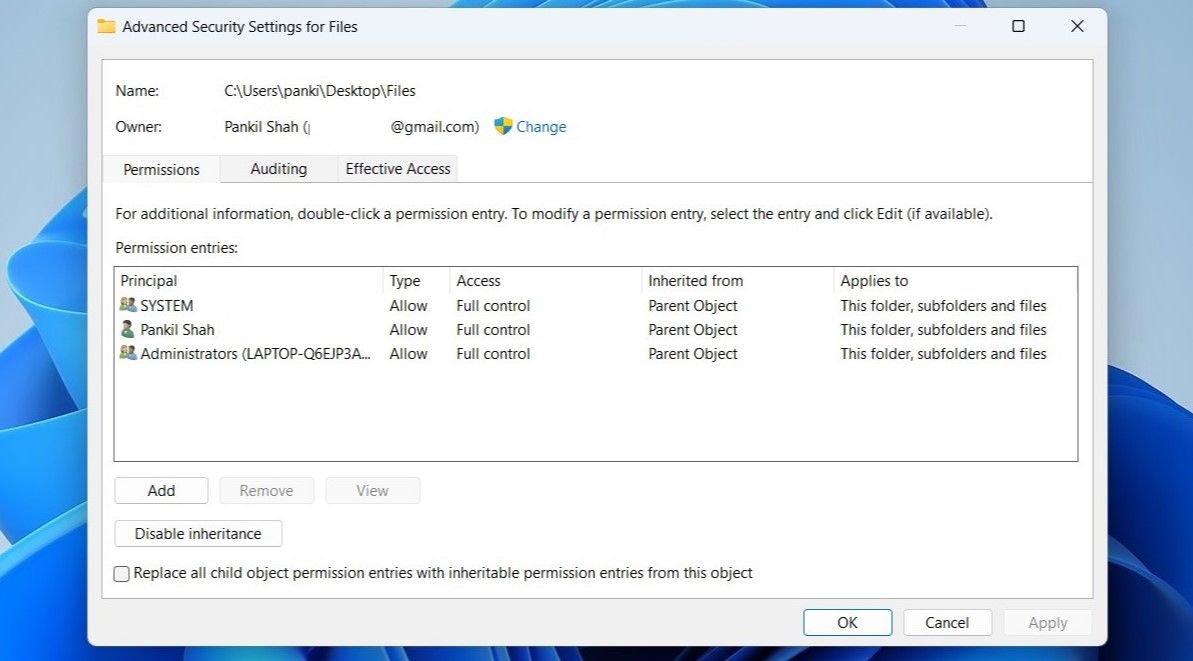This screenshot has width=1193, height=661.
Task: Dismiss the dialog with Cancel
Action: [947, 621]
